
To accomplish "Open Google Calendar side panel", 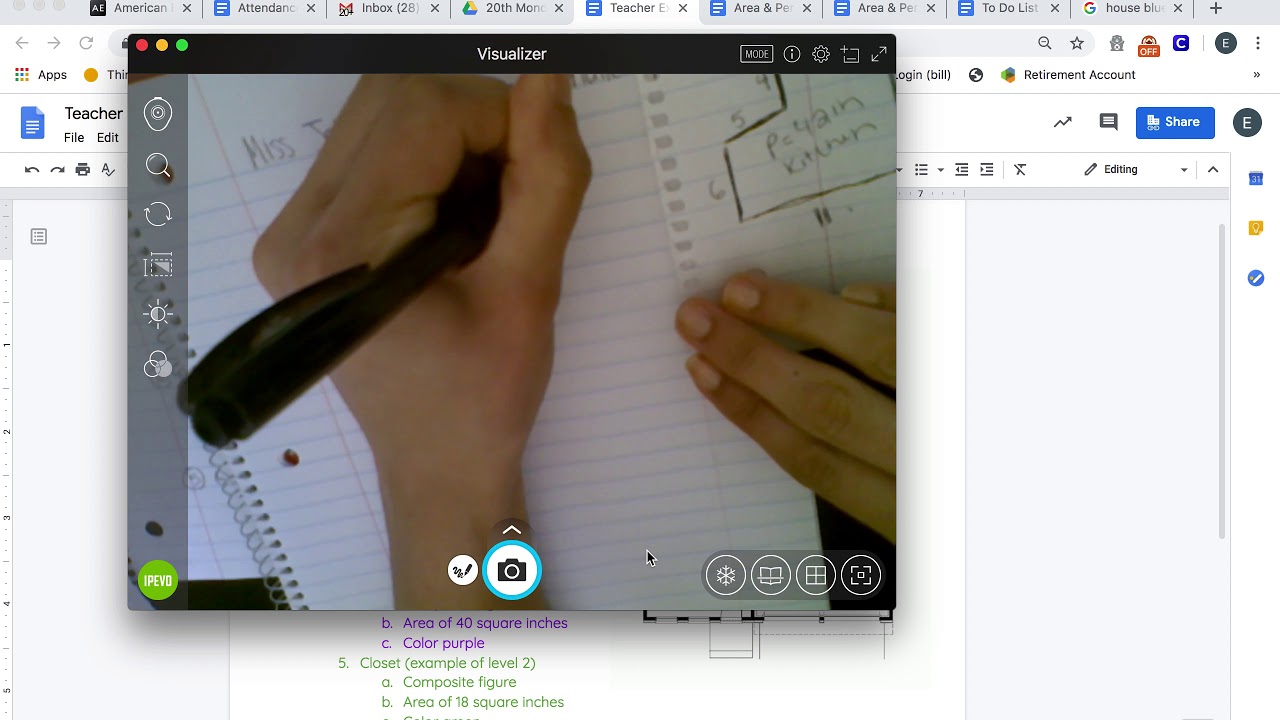I will pos(1256,179).
